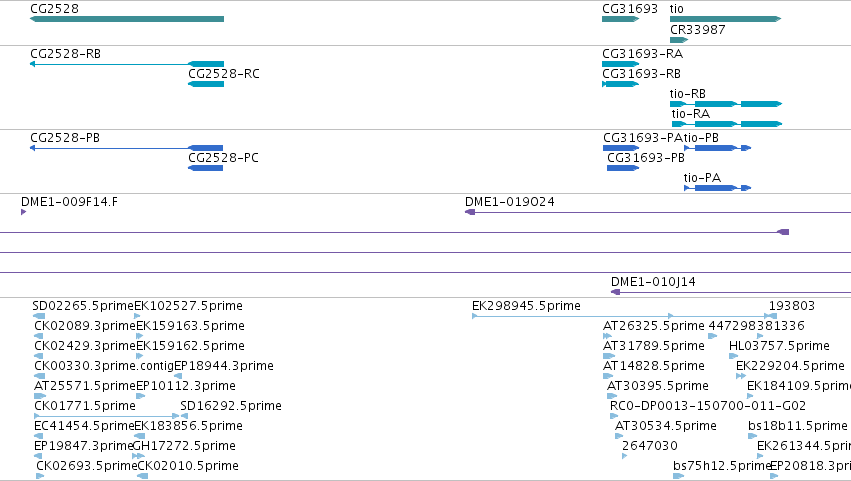Image resolution: width=851 pixels, height=481 pixels.
Task: Click the DME1-010J14 clone arrowhead
Action: (x=615, y=292)
